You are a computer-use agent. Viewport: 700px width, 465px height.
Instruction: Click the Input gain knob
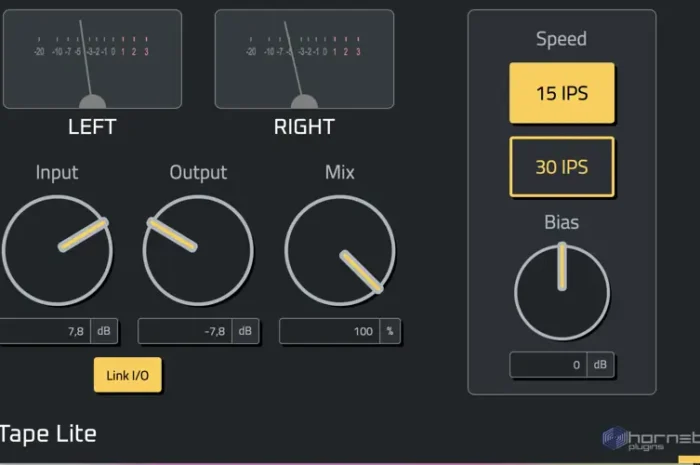(x=57, y=250)
